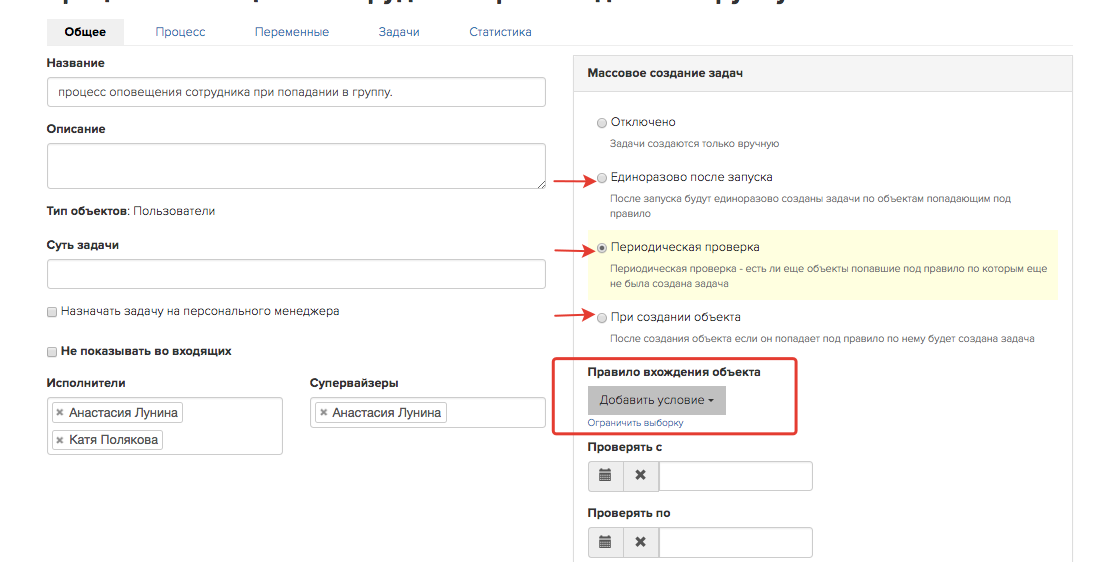1111x562 pixels.
Task: Clear the Проверять по date field
Action: pos(641,542)
